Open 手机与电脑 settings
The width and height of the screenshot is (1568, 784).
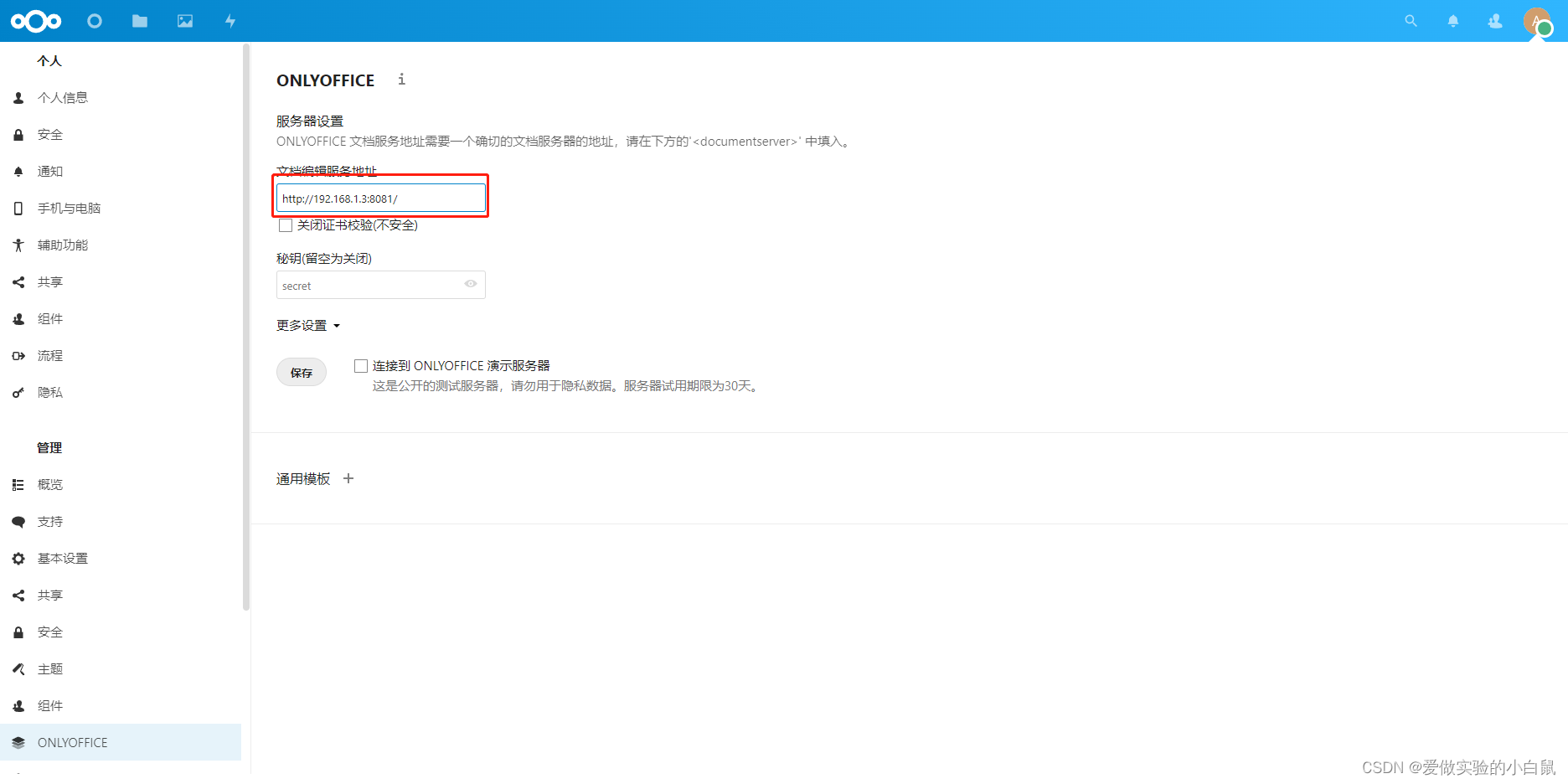tap(121, 209)
